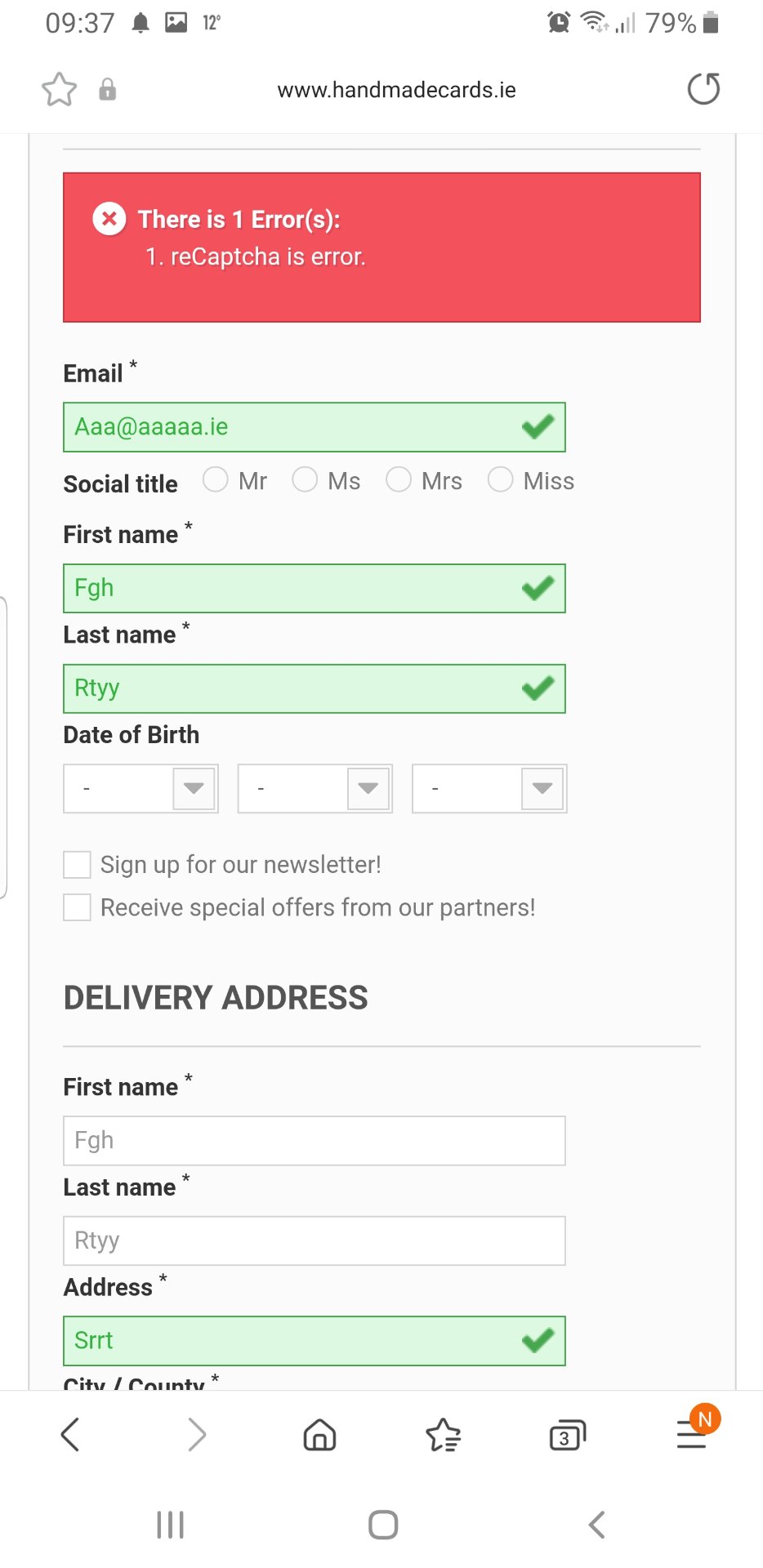
Task: Tap the padlock site security icon
Action: 107,90
